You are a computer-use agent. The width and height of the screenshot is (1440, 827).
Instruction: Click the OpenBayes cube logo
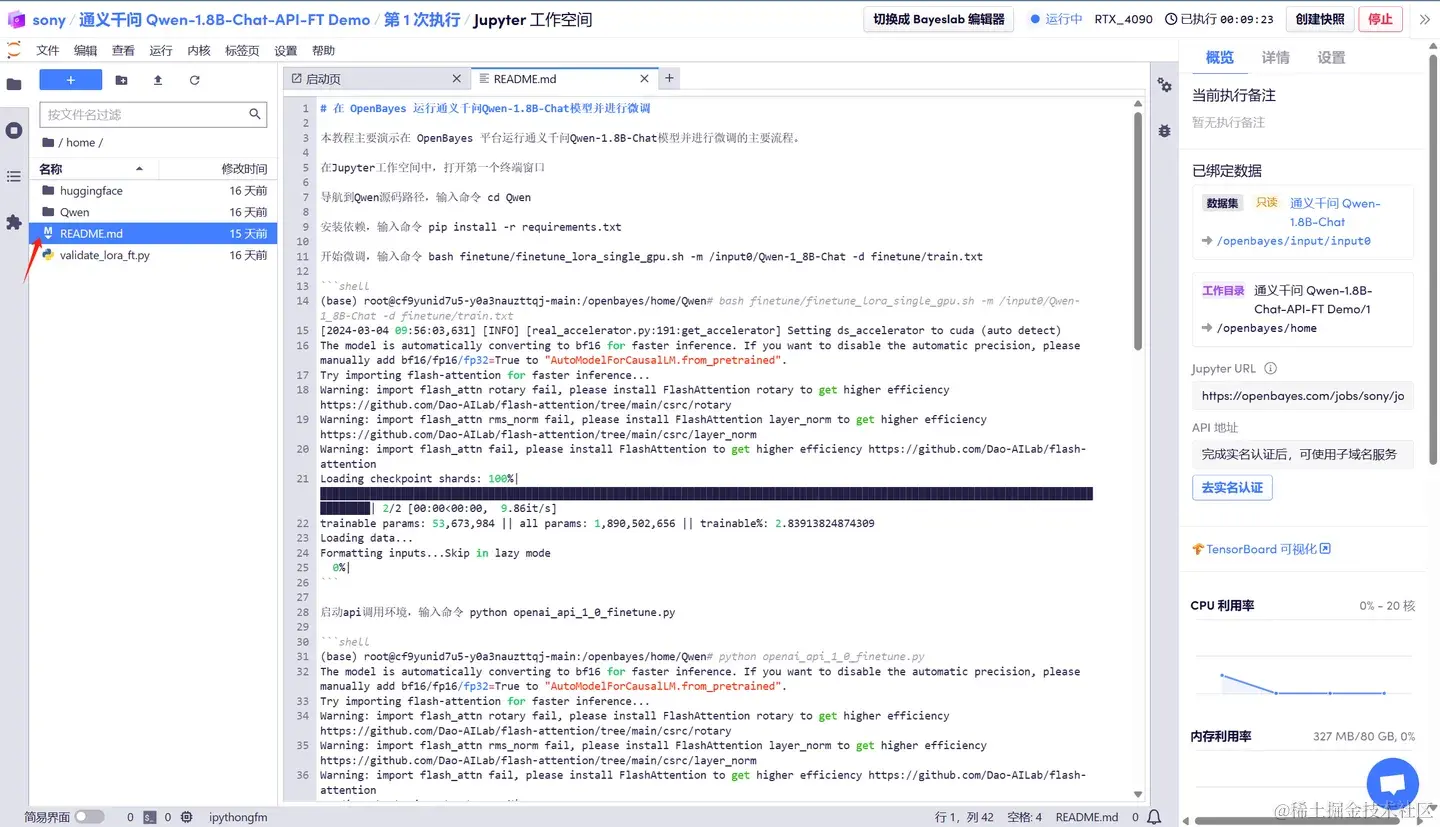tap(16, 19)
